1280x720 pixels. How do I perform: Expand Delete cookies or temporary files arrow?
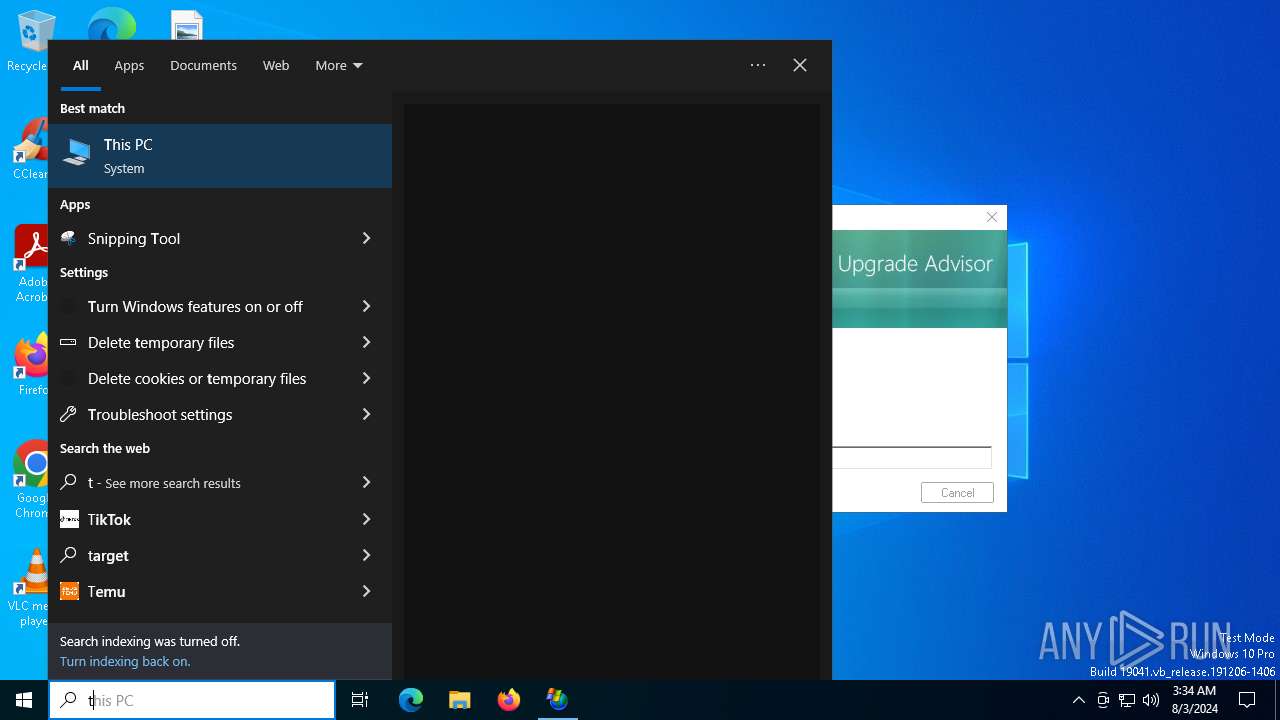tap(366, 378)
